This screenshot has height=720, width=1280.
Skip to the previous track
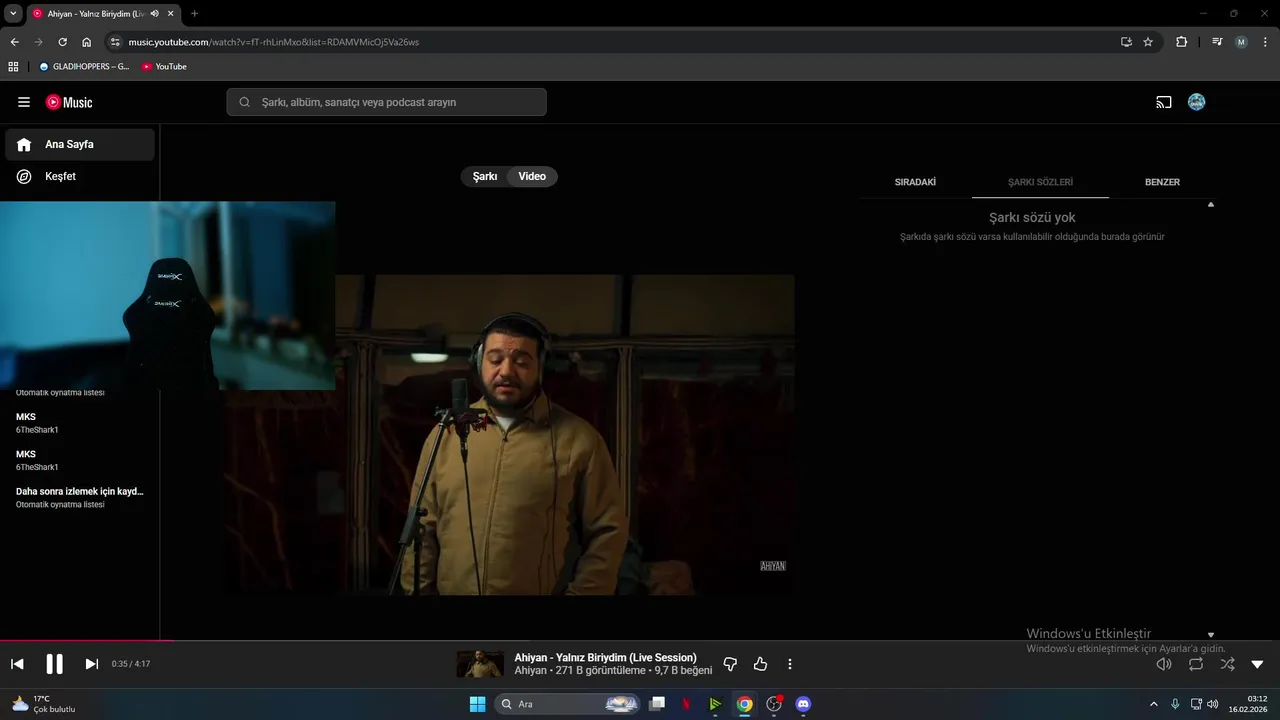point(17,664)
